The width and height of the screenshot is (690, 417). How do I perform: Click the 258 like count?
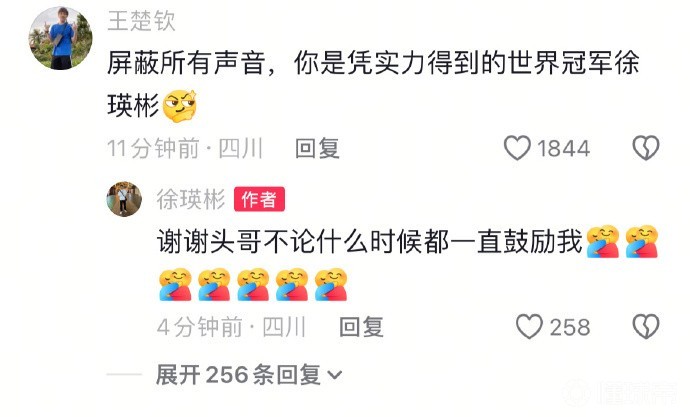point(570,327)
